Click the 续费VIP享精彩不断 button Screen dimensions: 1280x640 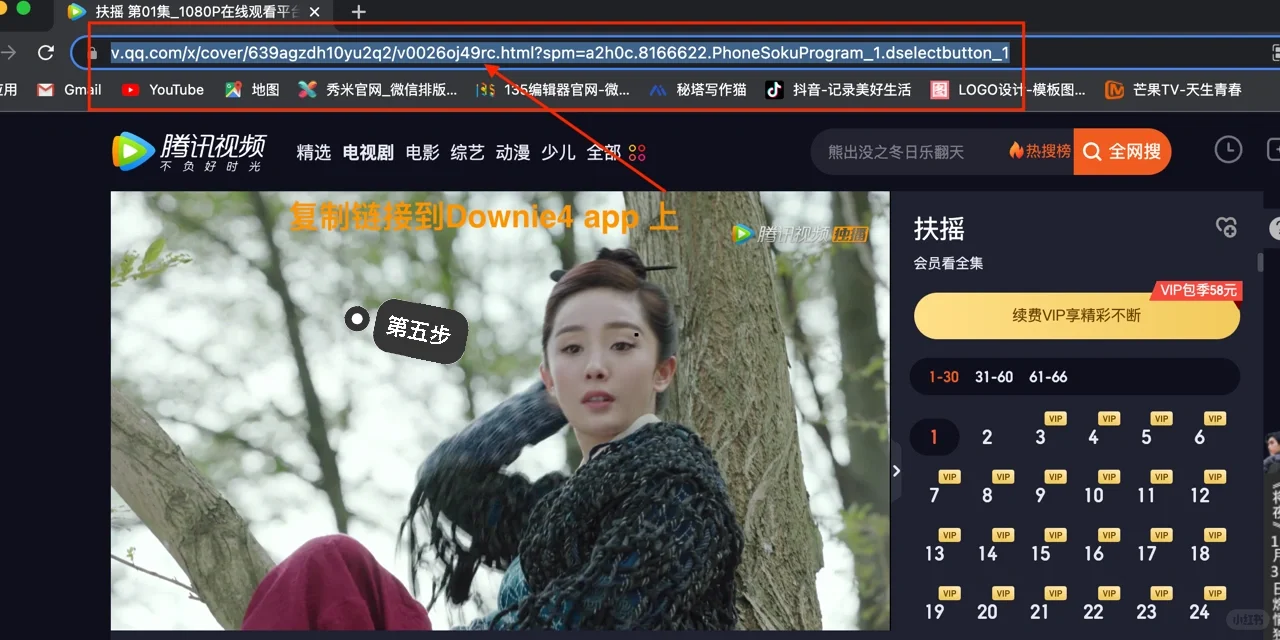1077,315
